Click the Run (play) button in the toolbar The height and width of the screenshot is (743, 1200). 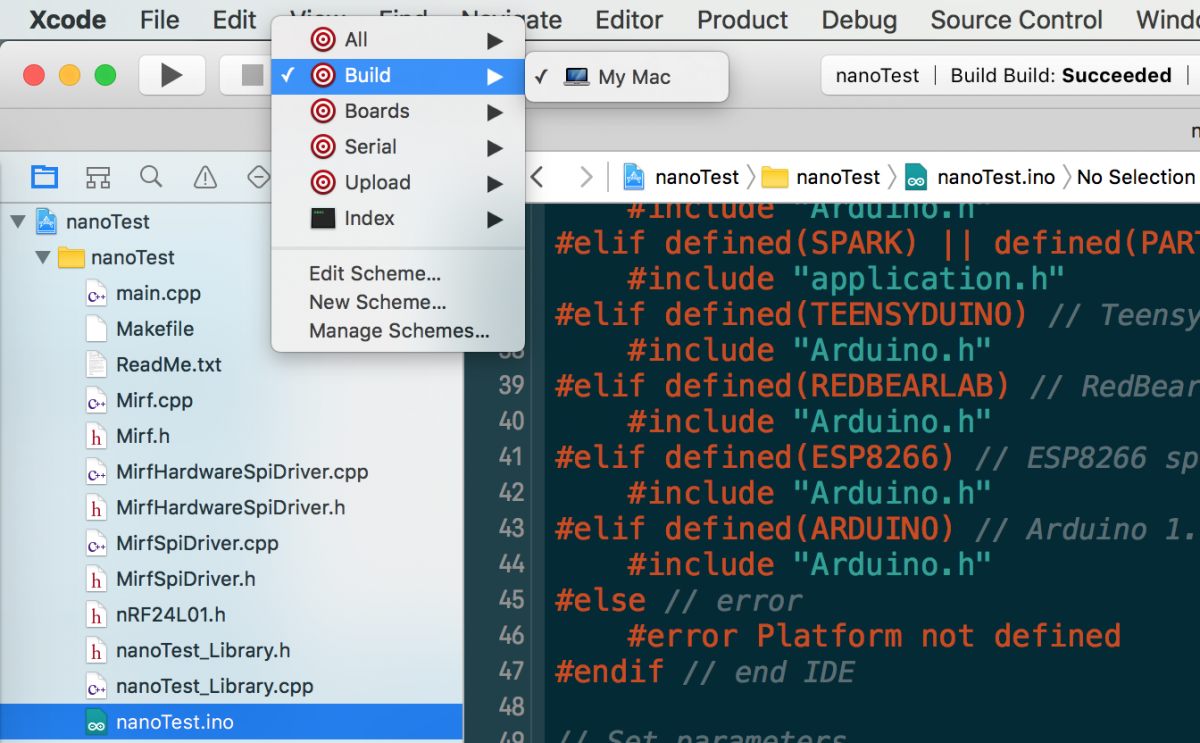click(x=172, y=75)
